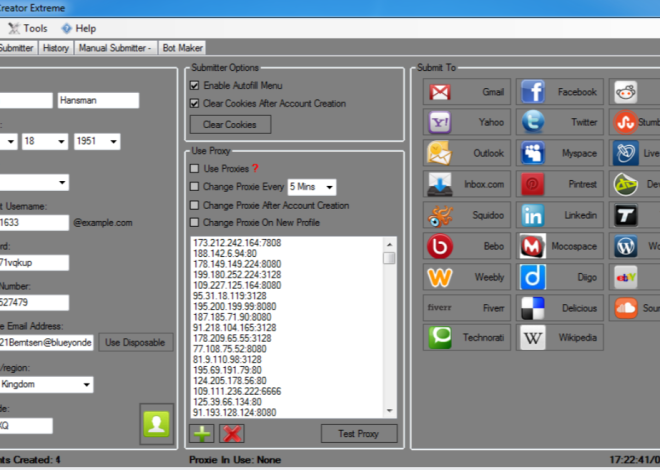Submit to Facebook icon
Viewport: 660px width, 470px height.
533,92
